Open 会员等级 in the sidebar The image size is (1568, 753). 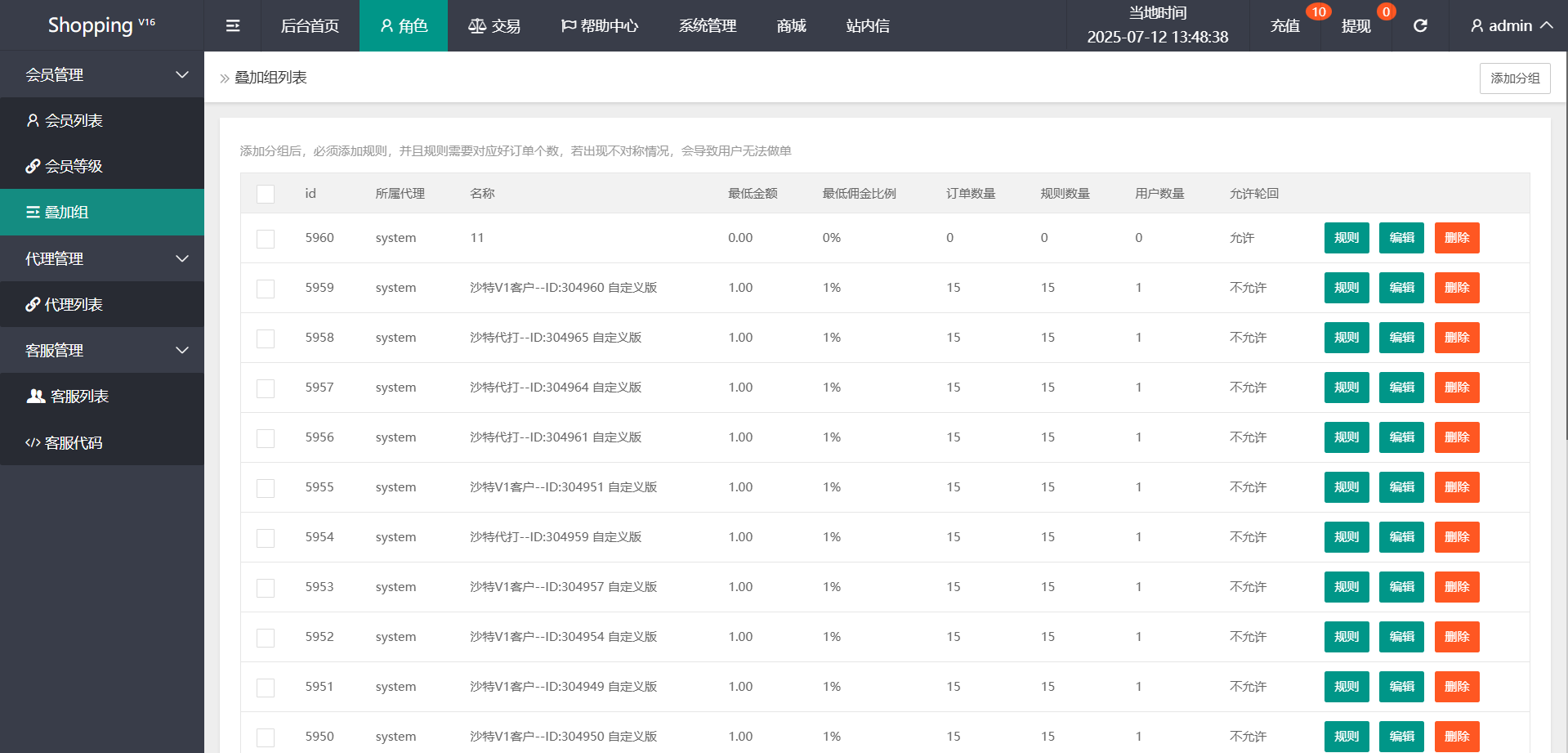pyautogui.click(x=102, y=166)
